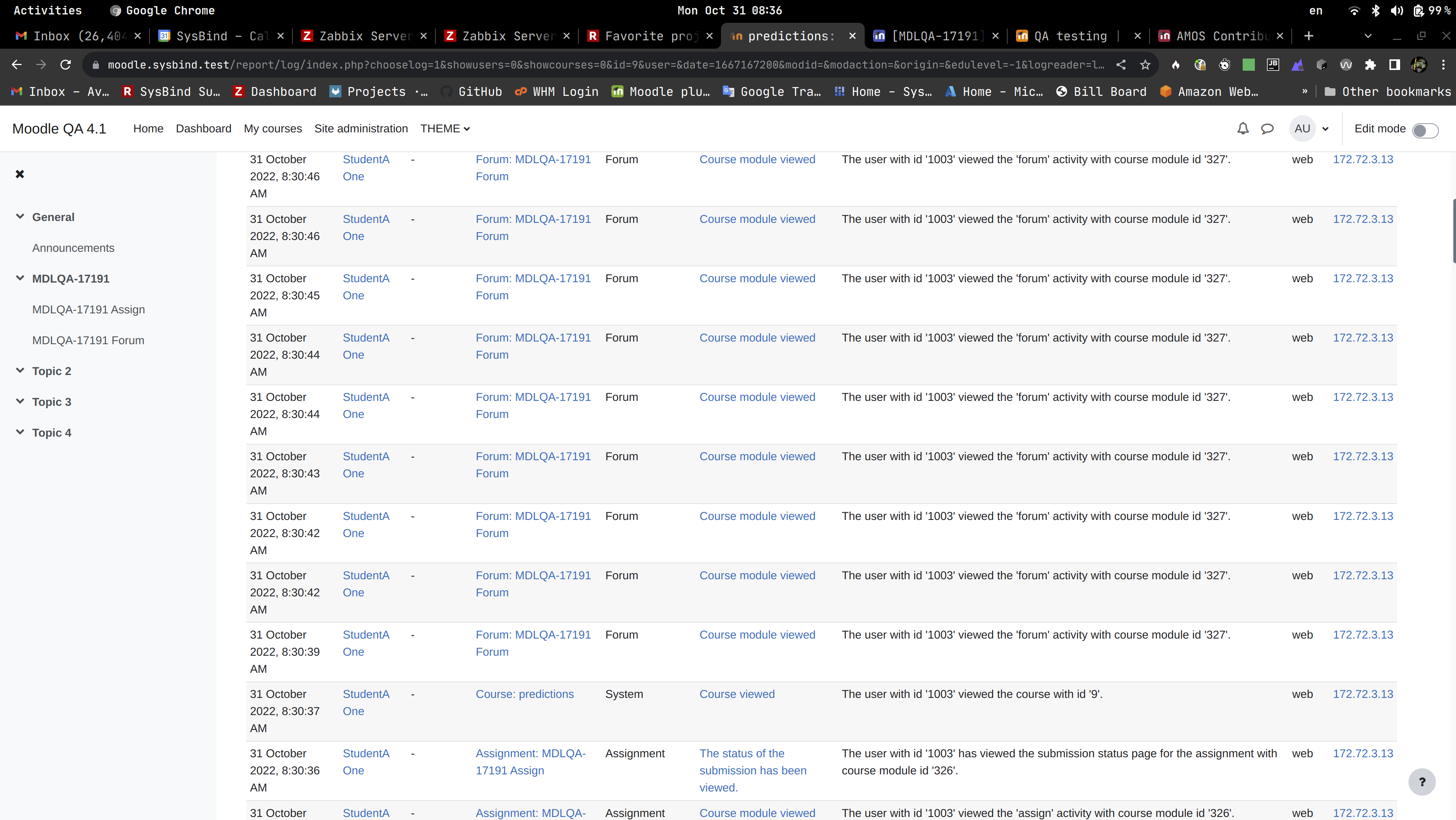Go to Home in the navigation
1456x820 pixels.
pyautogui.click(x=148, y=129)
